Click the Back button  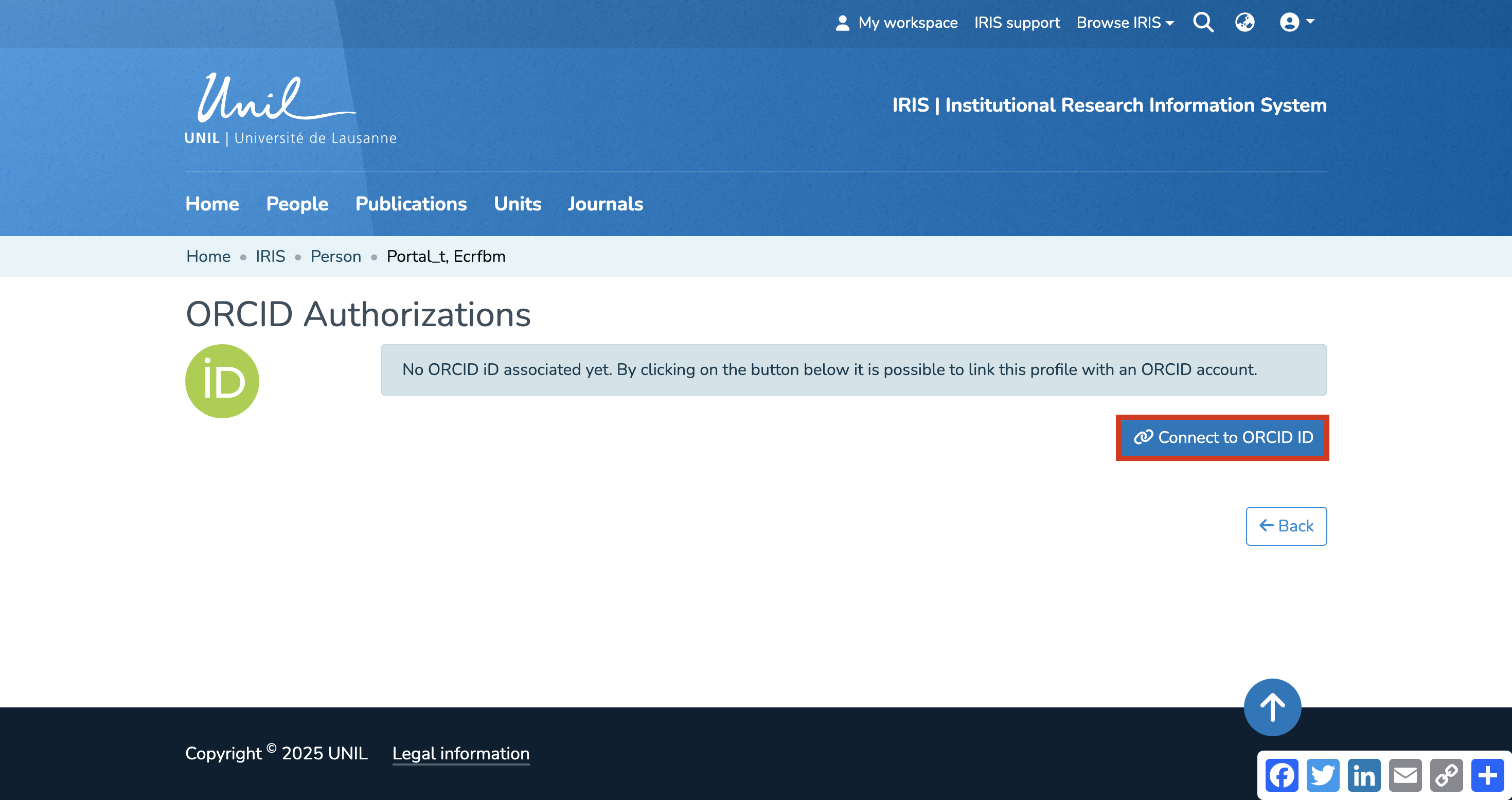tap(1286, 526)
